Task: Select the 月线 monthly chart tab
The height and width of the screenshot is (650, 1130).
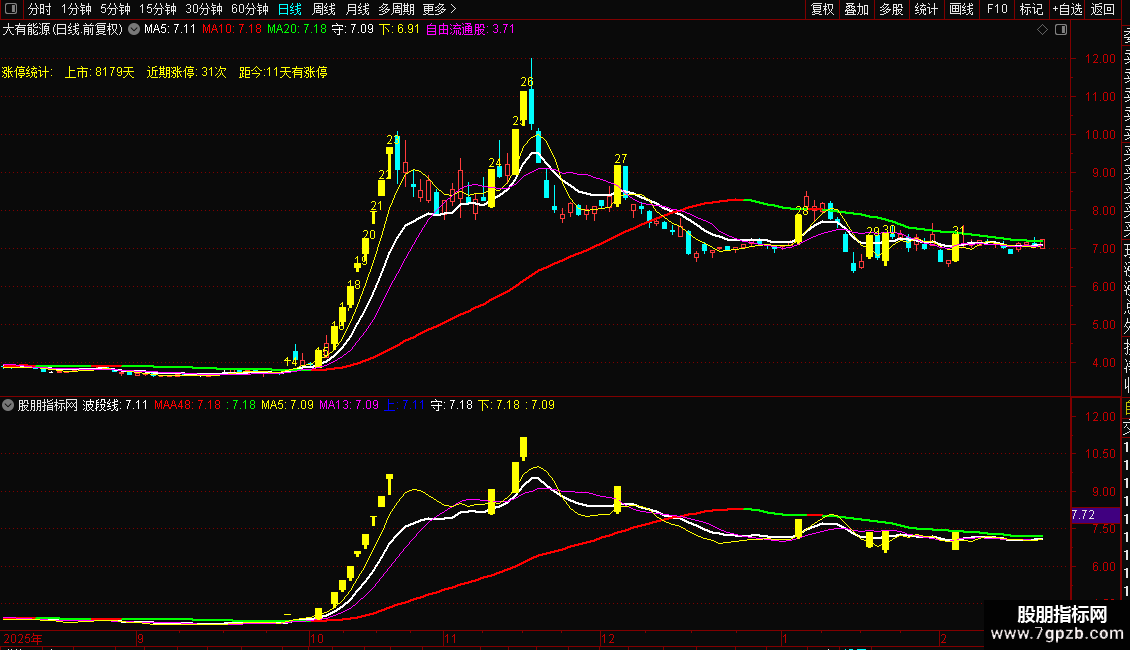Action: 357,9
